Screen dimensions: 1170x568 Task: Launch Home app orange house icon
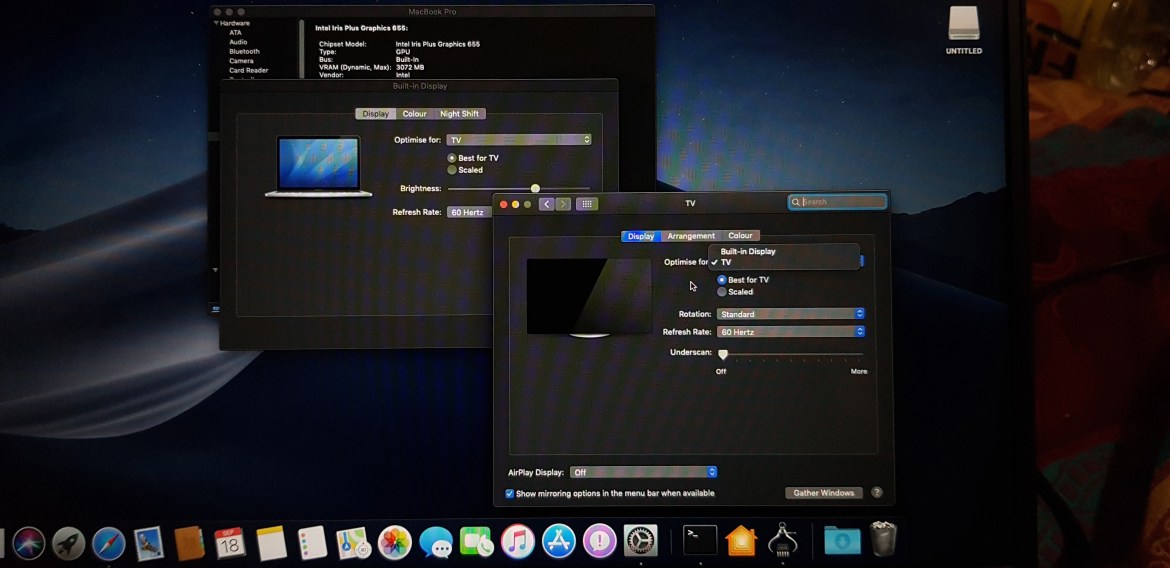point(740,541)
